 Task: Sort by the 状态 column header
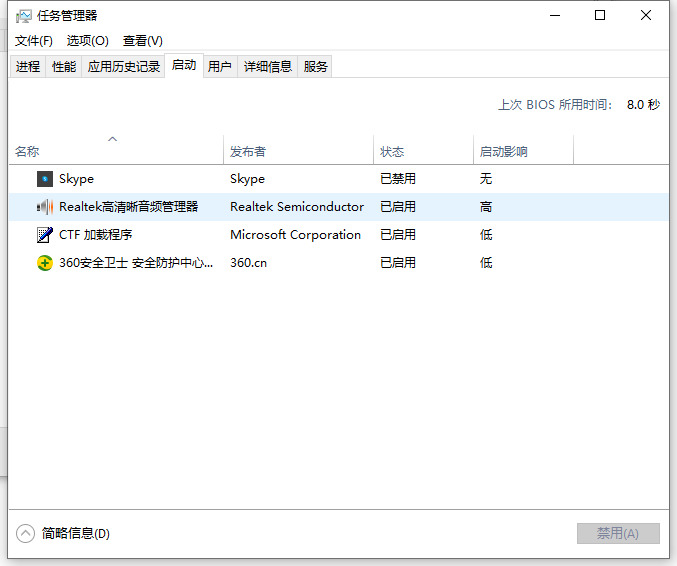[x=424, y=150]
